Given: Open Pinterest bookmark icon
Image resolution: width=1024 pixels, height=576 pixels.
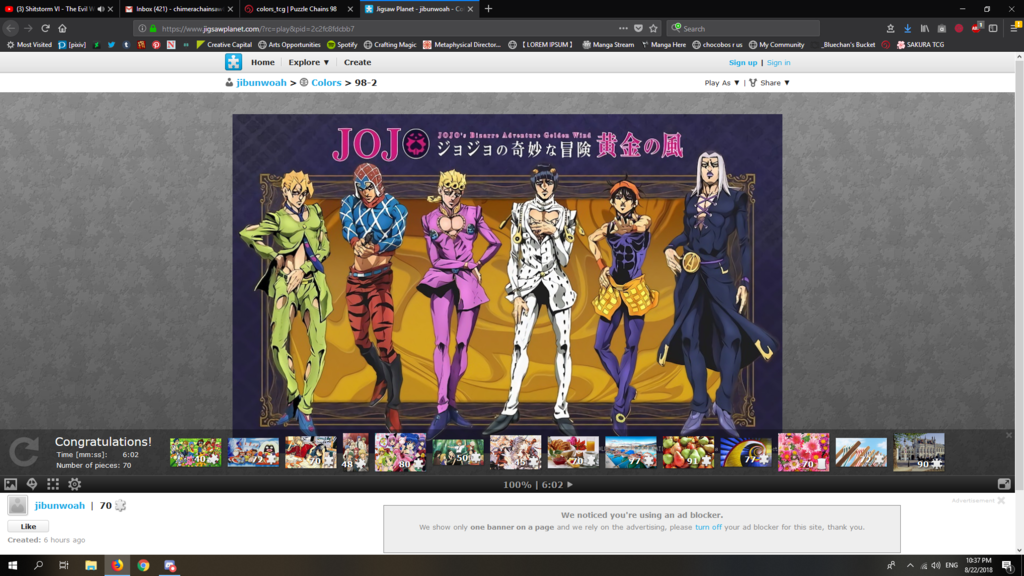Looking at the screenshot, I should tap(156, 44).
